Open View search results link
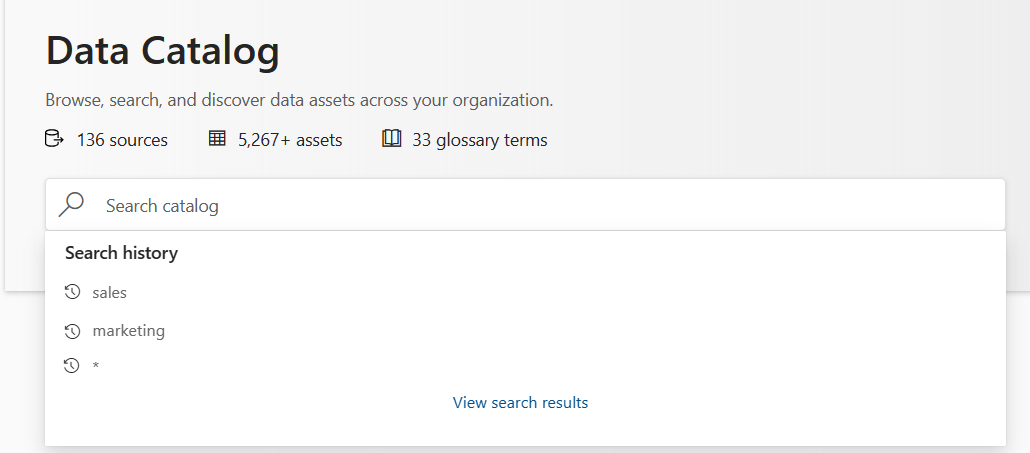The height and width of the screenshot is (453, 1030). (x=520, y=402)
